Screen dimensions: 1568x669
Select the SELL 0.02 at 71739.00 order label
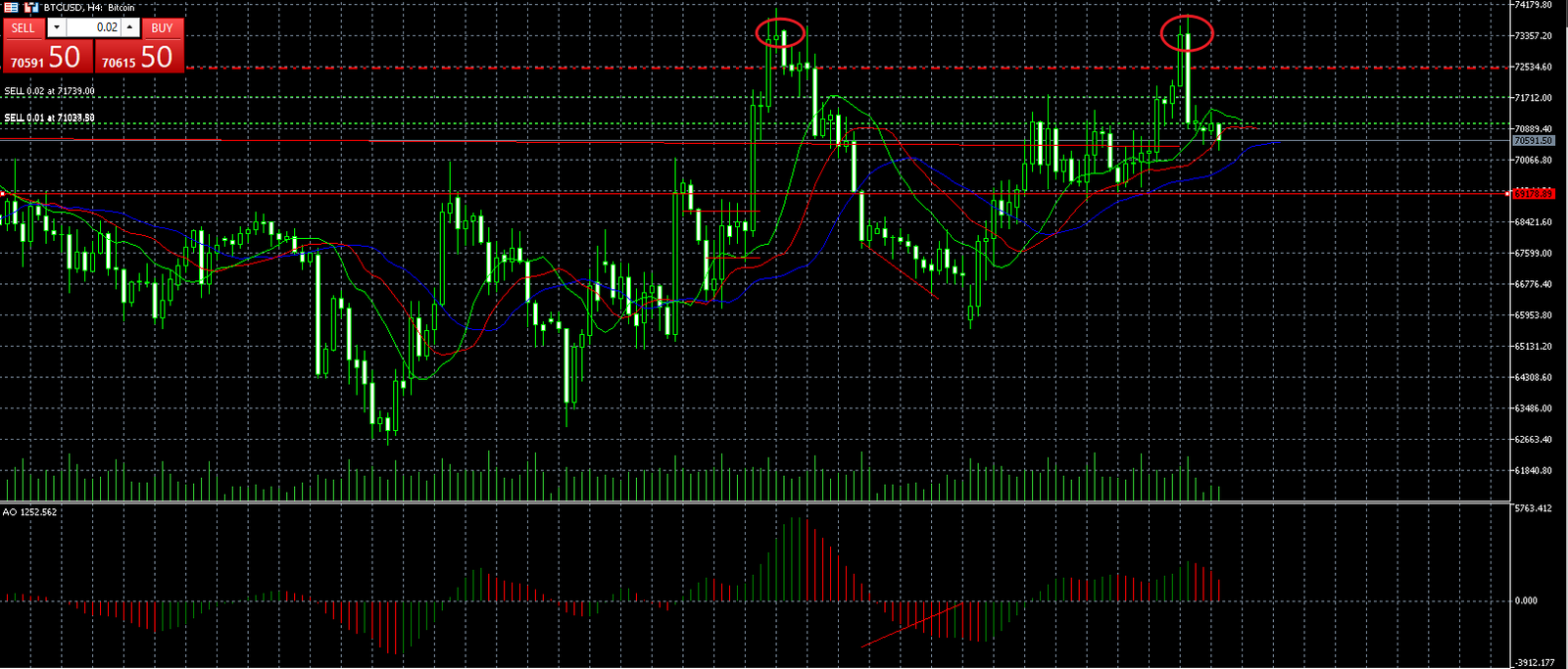click(x=50, y=91)
